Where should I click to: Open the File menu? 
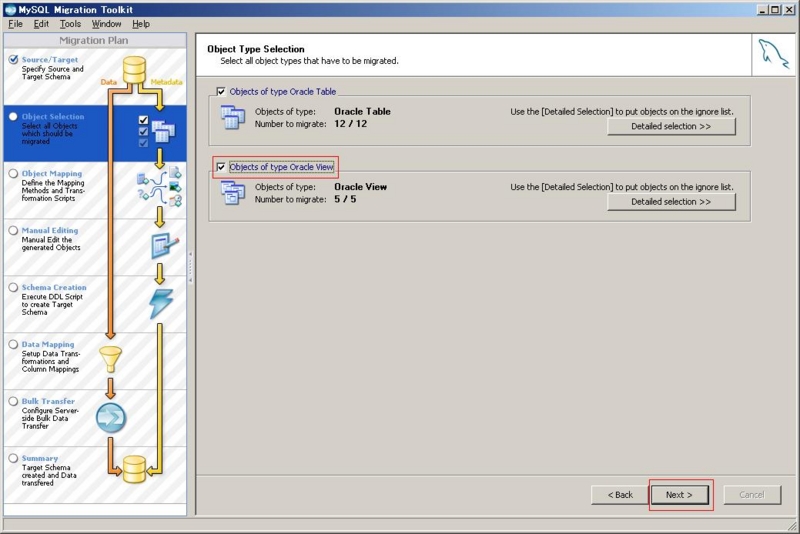(15, 24)
